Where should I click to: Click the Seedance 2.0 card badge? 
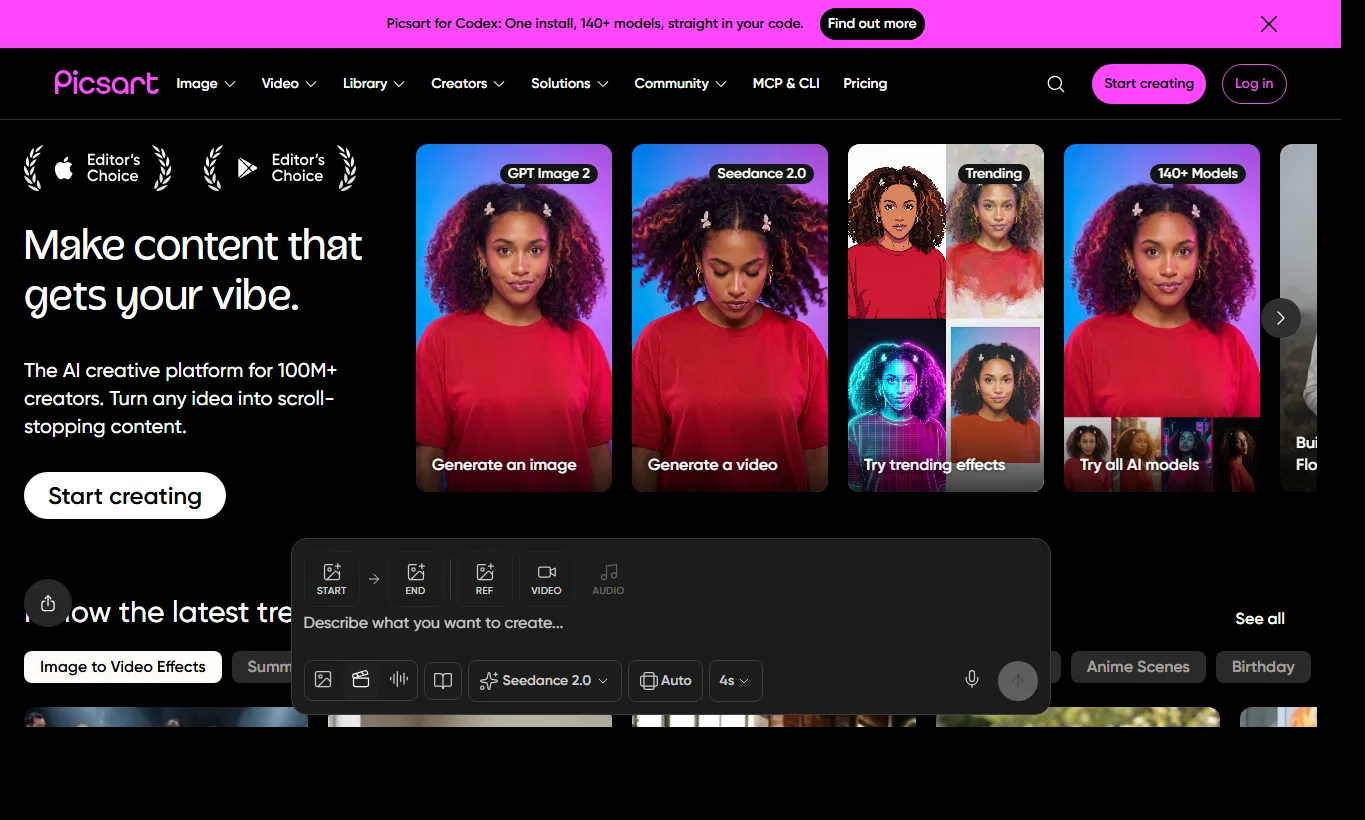pos(762,173)
